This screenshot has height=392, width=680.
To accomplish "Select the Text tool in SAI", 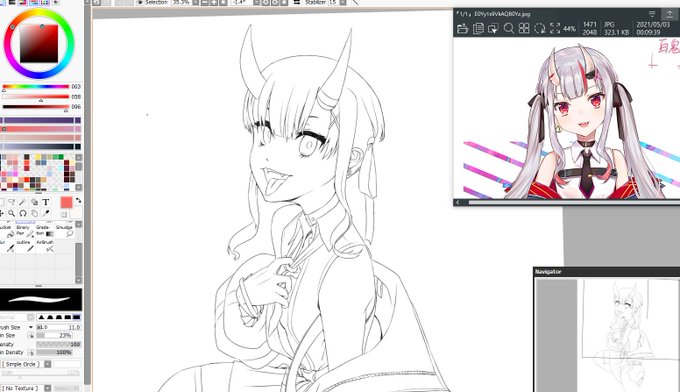I will pos(46,202).
